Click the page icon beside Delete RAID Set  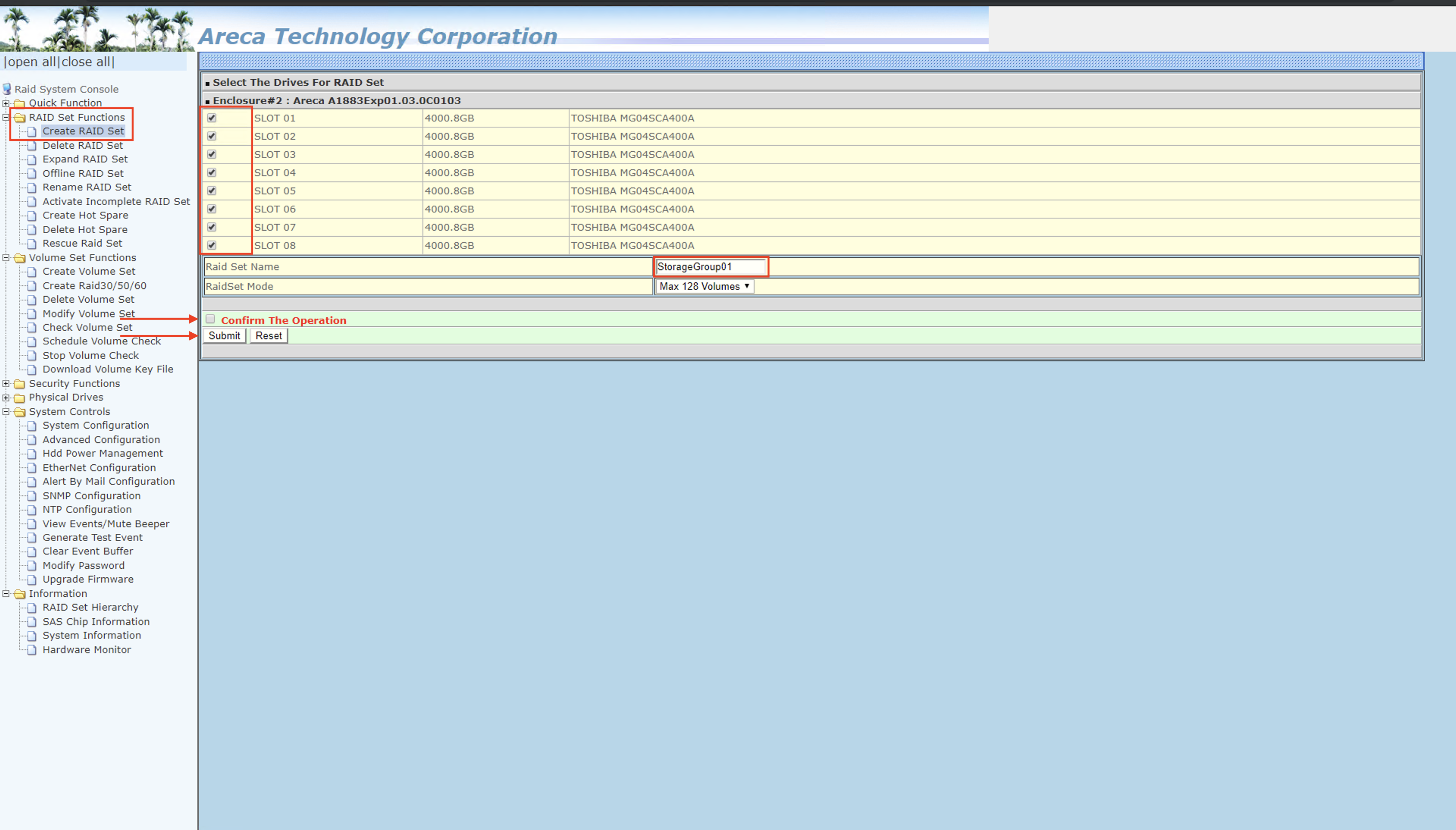32,145
